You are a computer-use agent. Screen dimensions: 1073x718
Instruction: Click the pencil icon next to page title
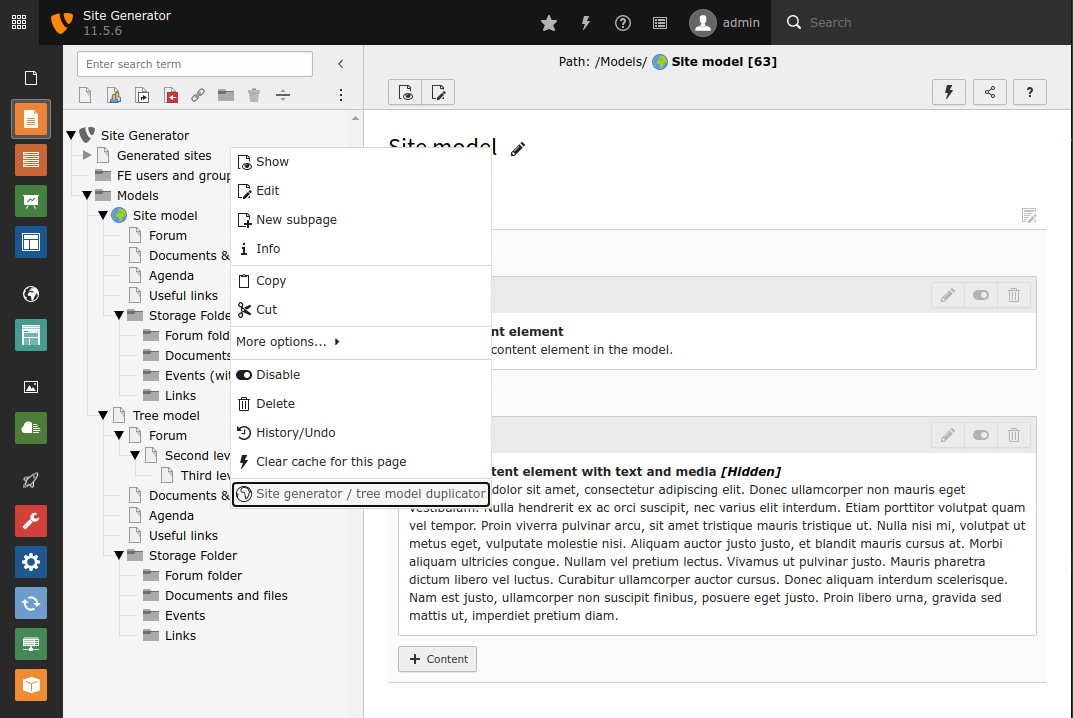pos(518,149)
